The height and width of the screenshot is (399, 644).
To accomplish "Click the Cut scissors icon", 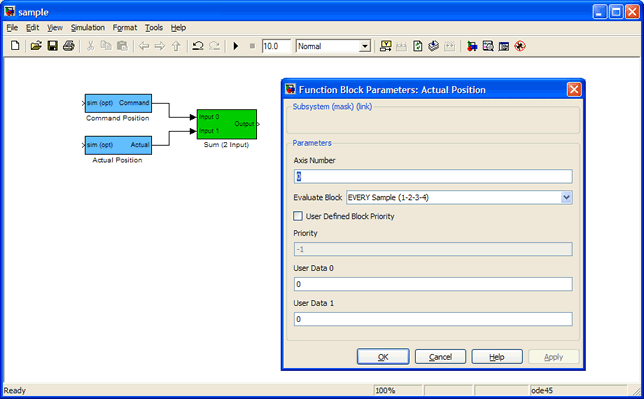I will pos(90,46).
